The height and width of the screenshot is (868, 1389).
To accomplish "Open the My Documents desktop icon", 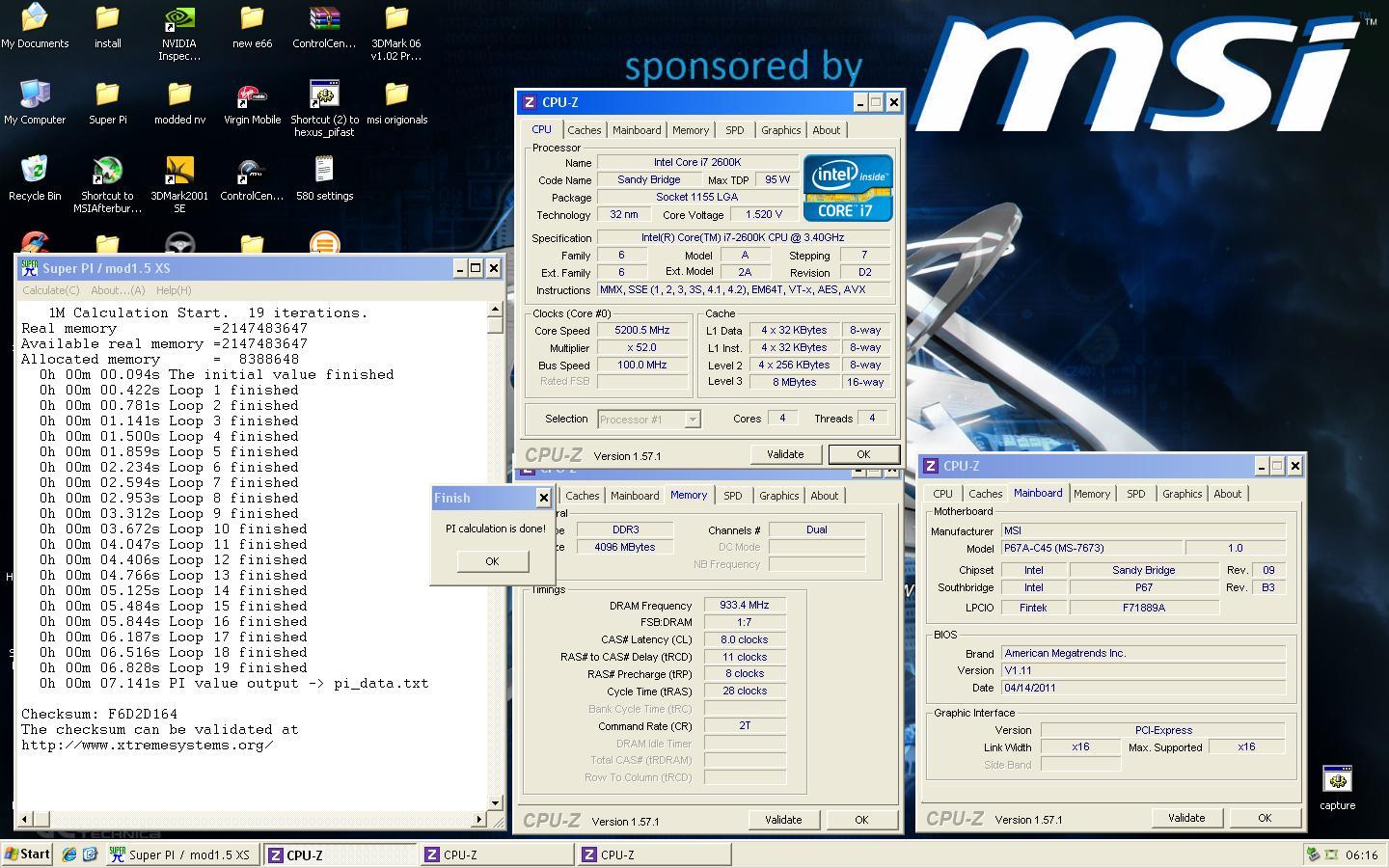I will point(35,27).
